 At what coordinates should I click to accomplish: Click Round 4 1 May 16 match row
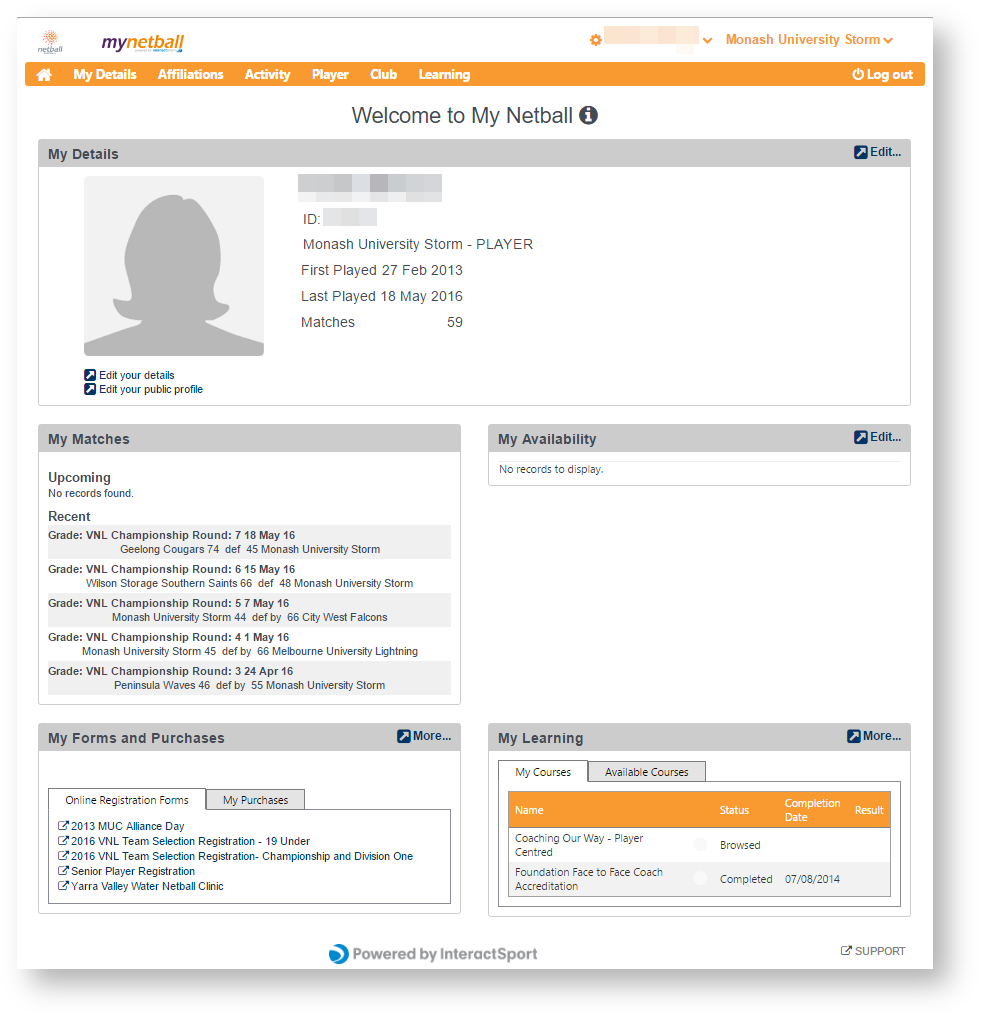coord(249,644)
